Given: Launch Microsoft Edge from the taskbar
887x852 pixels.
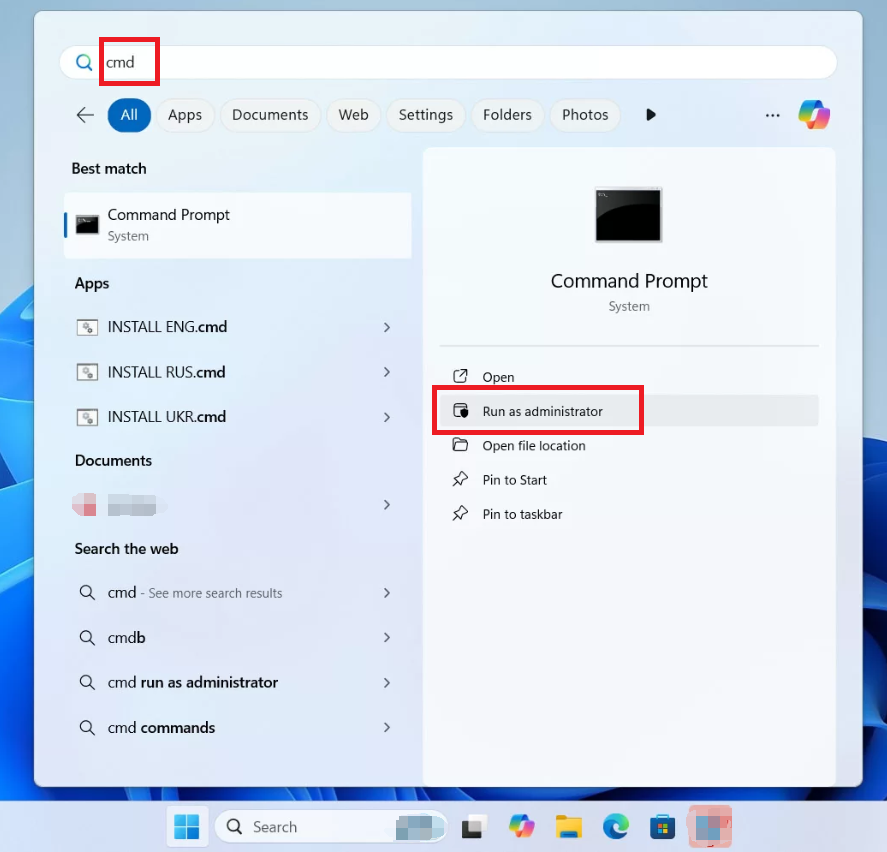Looking at the screenshot, I should (x=615, y=826).
